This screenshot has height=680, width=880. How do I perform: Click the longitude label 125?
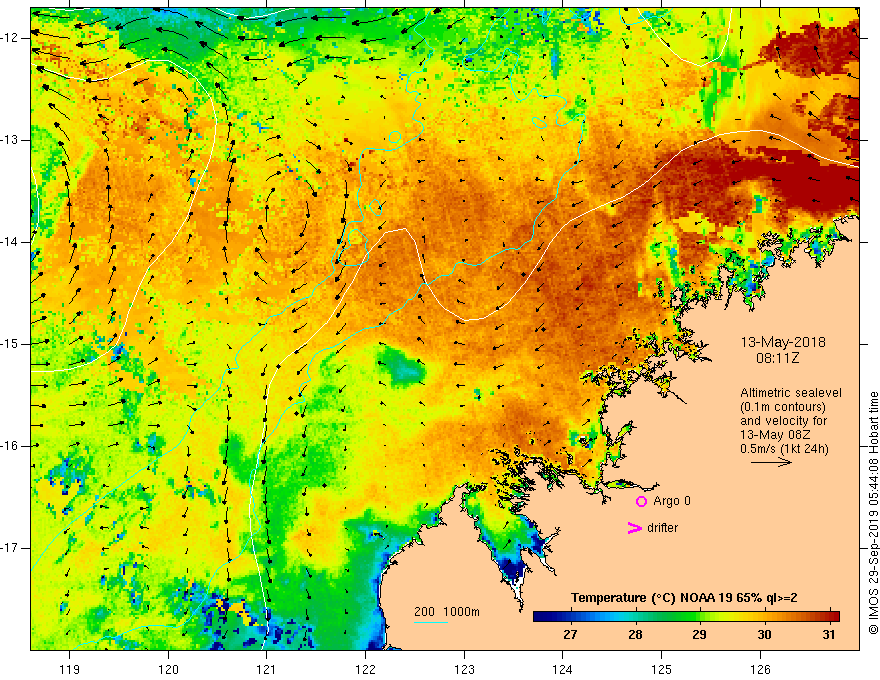(662, 669)
